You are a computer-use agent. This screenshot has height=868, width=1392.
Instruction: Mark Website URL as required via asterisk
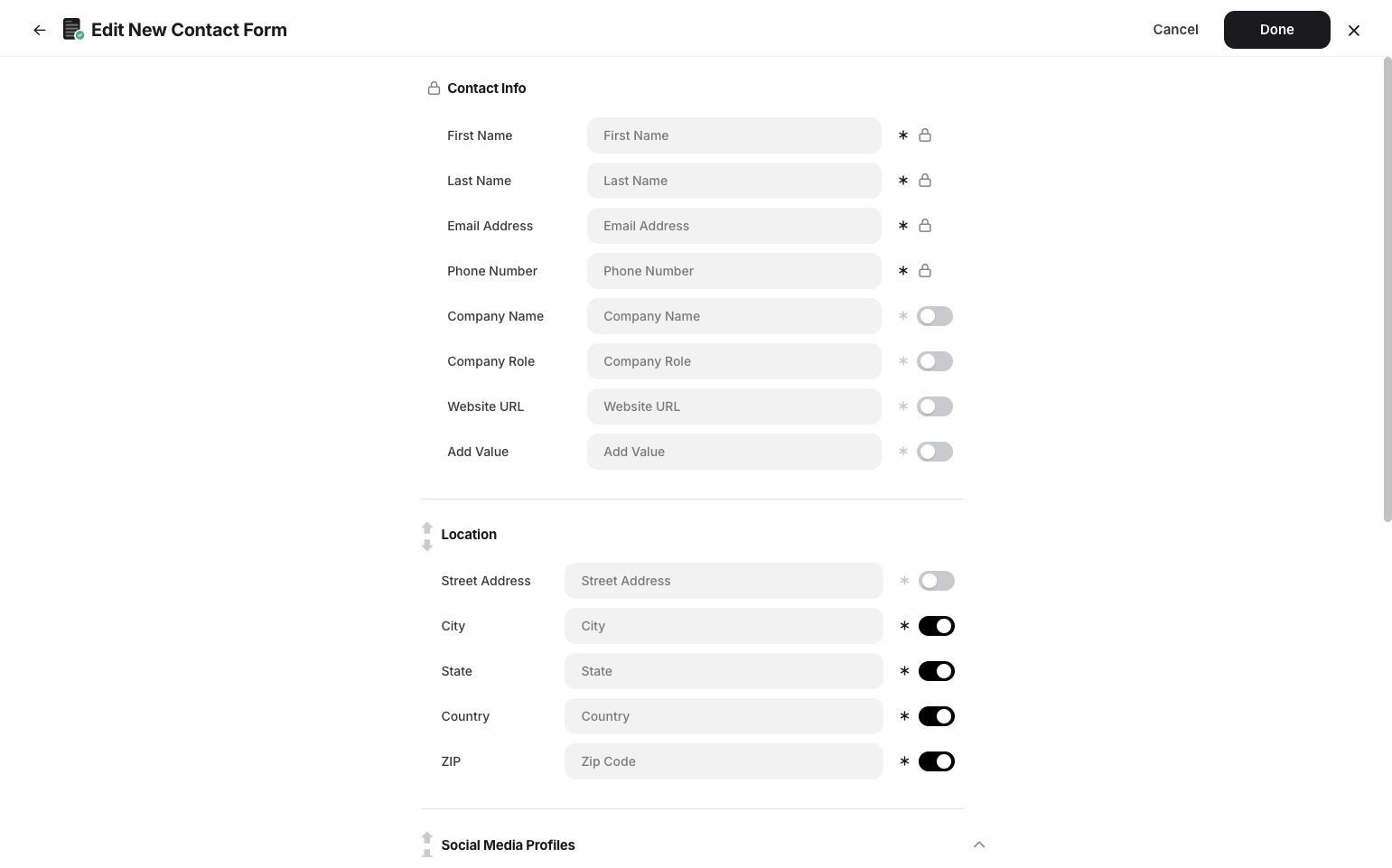pos(902,406)
